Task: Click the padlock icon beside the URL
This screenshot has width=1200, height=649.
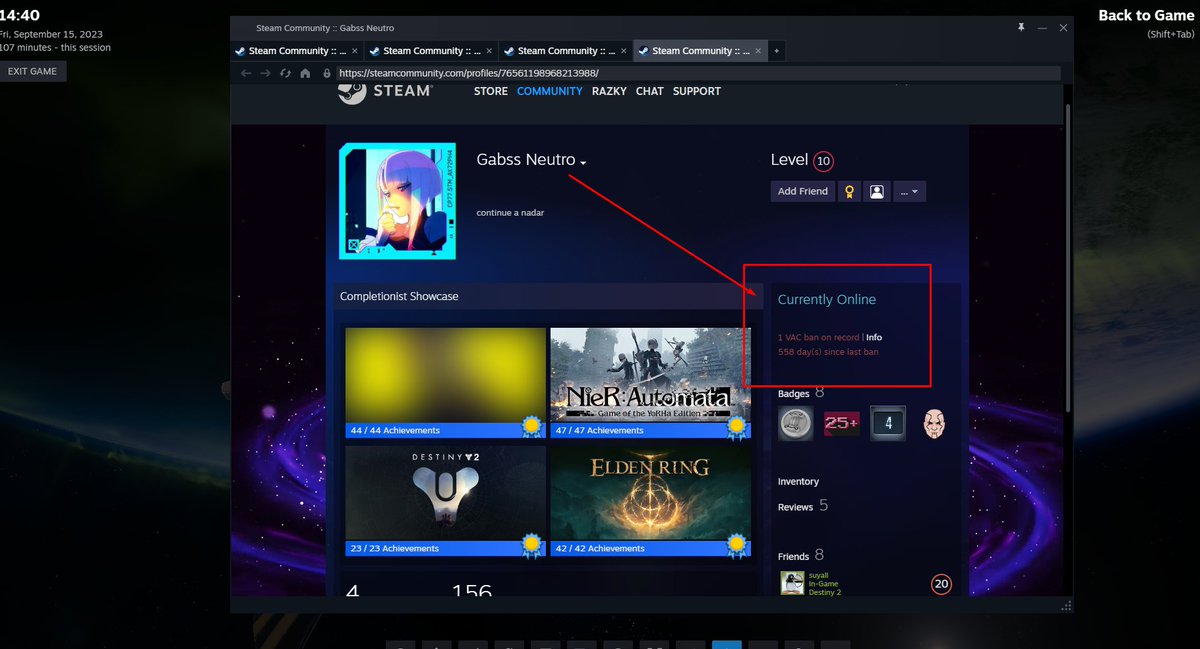Action: click(326, 73)
